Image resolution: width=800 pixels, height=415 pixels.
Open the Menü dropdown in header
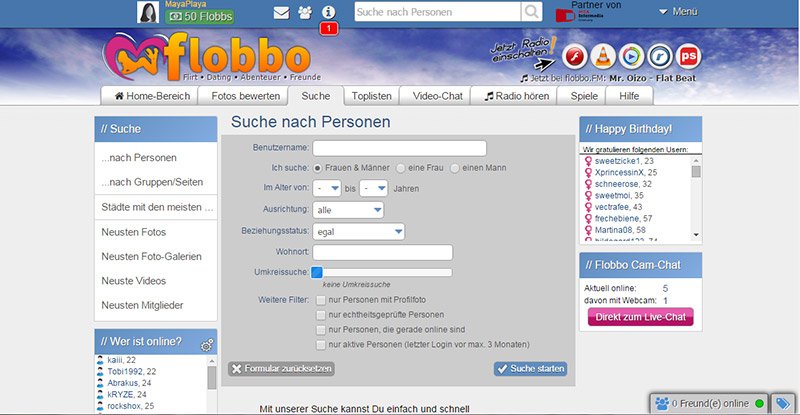(678, 11)
